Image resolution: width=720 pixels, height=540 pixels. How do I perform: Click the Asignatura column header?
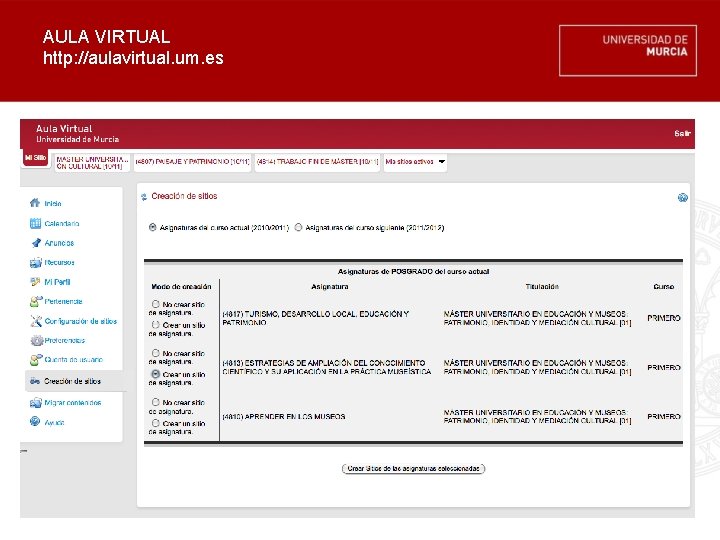(330, 287)
